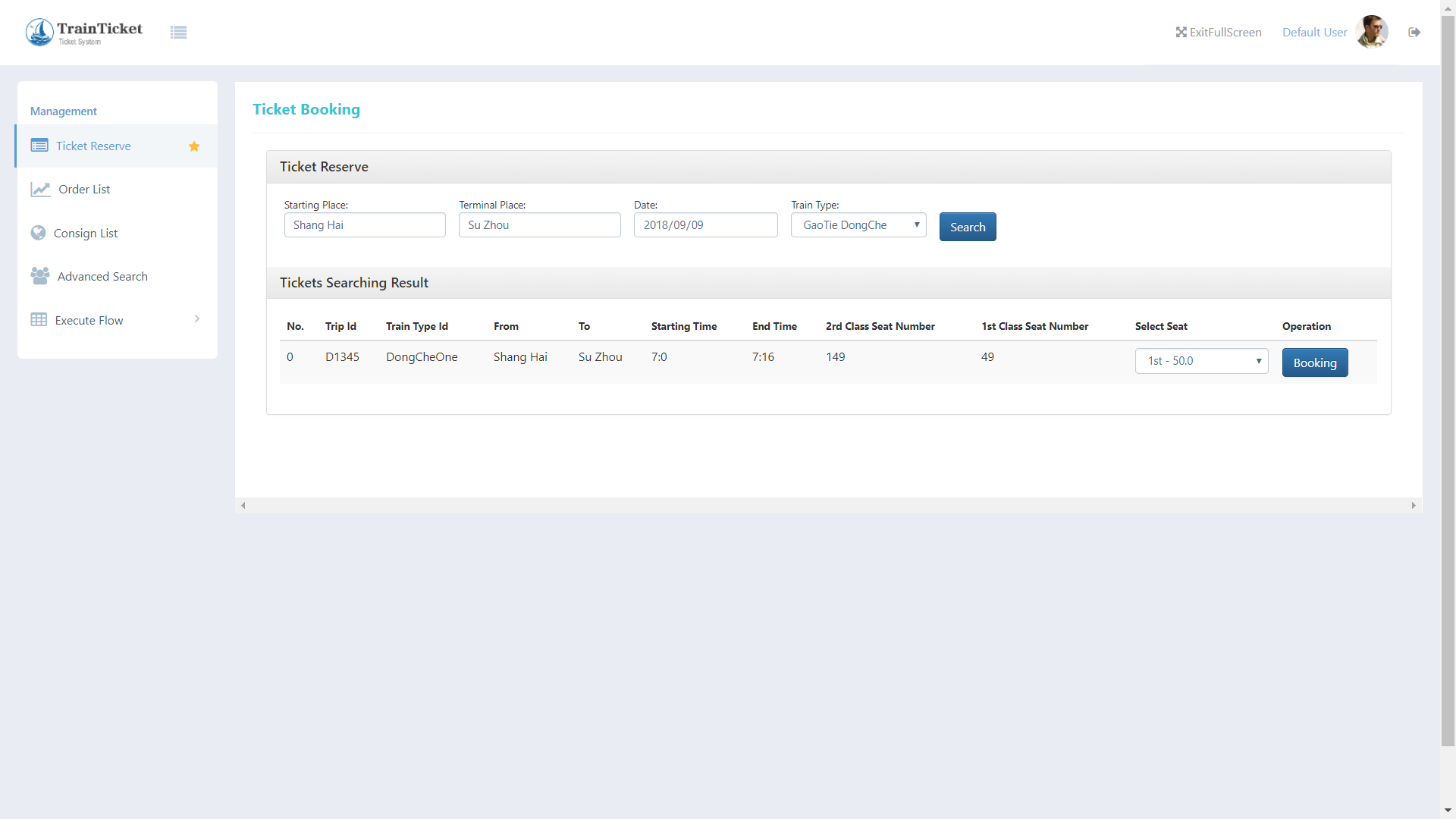Click the ExitFullScreen icon
1456x819 pixels.
(1181, 32)
